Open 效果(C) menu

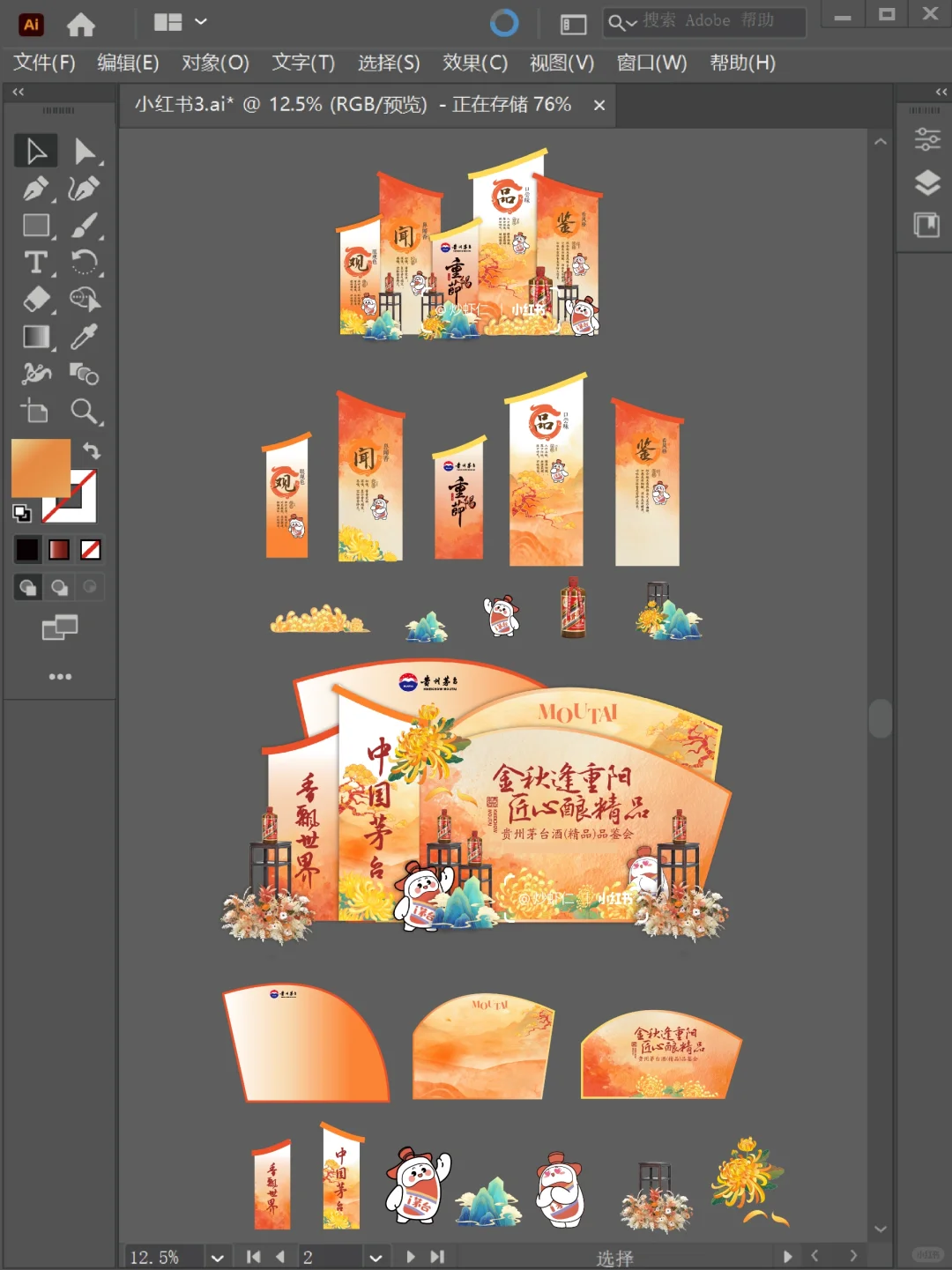[x=475, y=63]
